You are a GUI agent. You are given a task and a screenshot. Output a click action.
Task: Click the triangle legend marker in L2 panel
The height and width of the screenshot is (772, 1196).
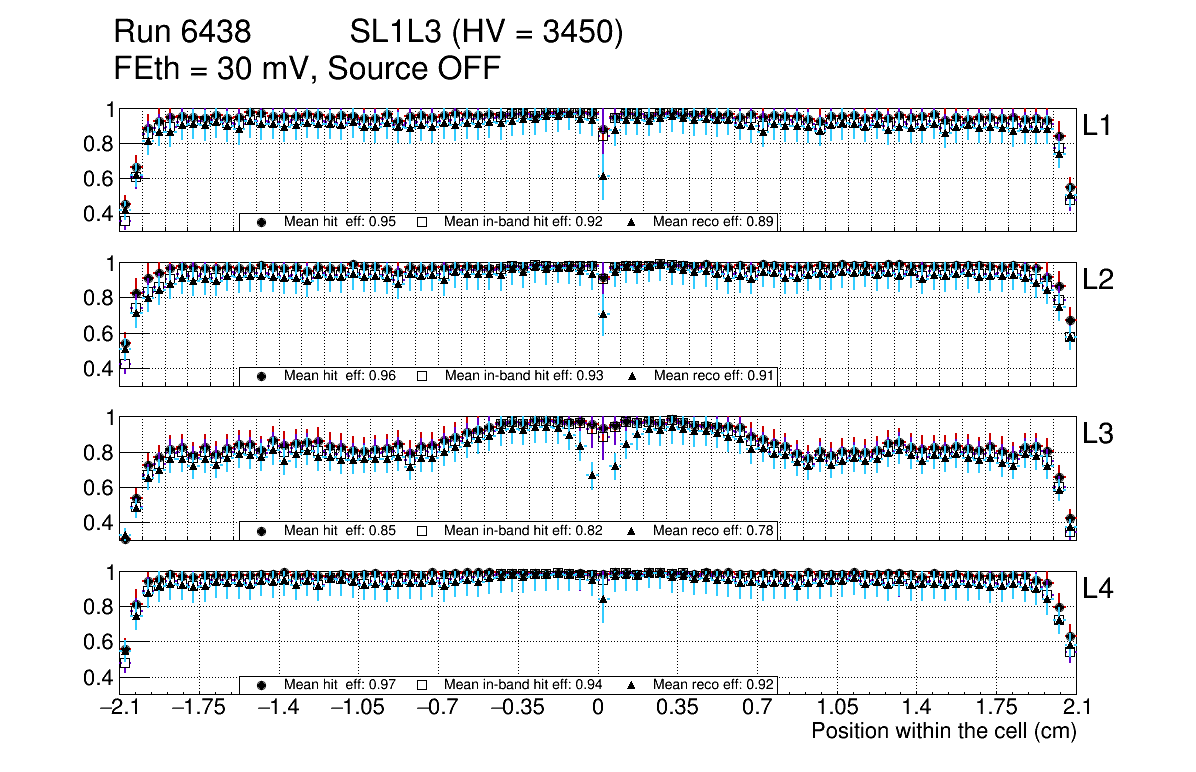tap(632, 376)
